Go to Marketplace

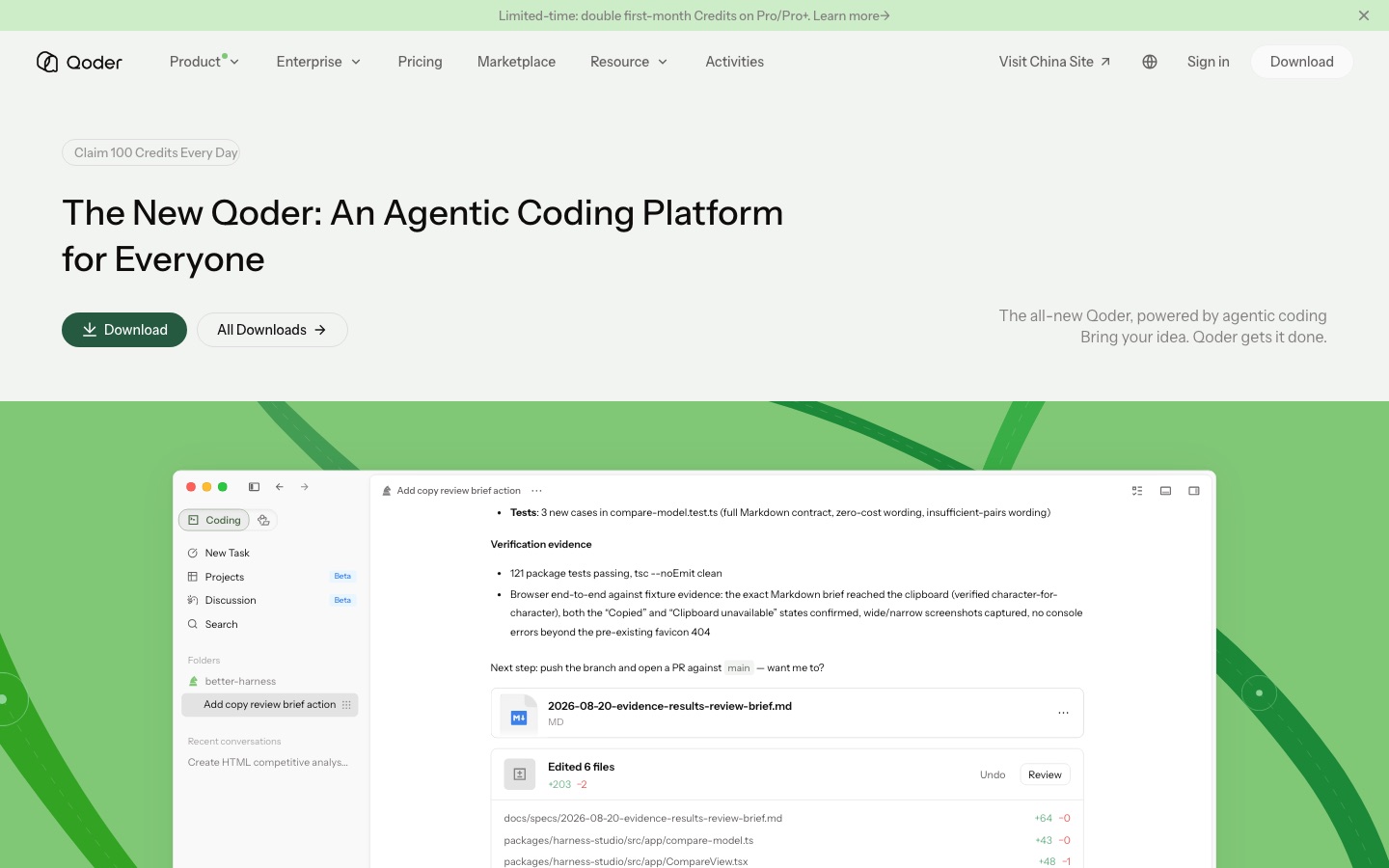click(x=516, y=62)
